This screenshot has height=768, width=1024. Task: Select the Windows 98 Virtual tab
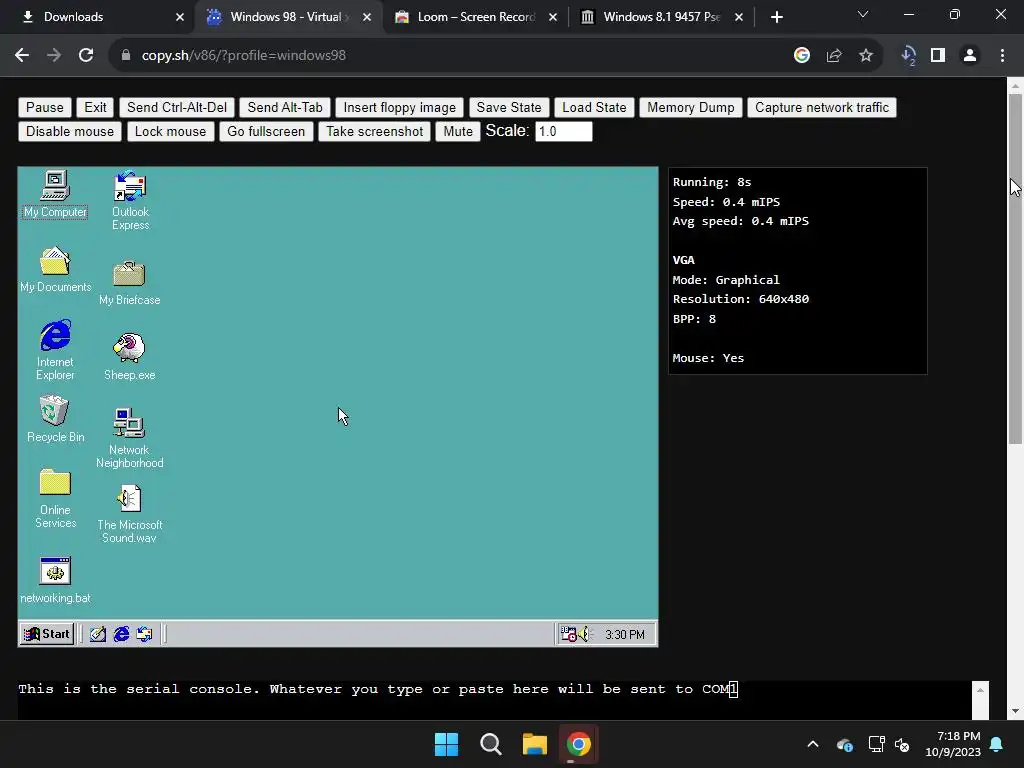(285, 17)
